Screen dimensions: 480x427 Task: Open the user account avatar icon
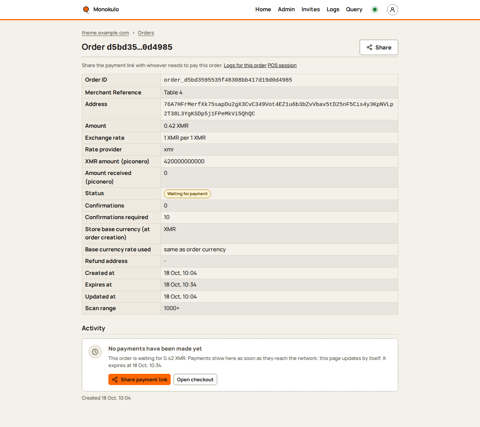pos(392,10)
